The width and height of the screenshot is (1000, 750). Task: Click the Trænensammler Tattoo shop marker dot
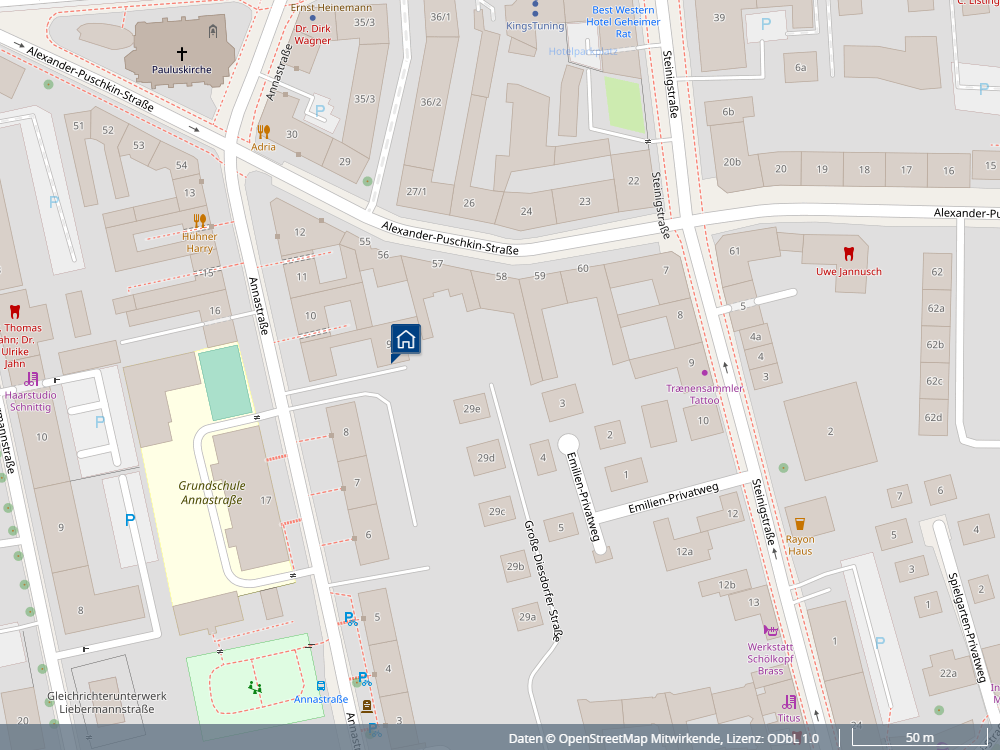tap(704, 373)
